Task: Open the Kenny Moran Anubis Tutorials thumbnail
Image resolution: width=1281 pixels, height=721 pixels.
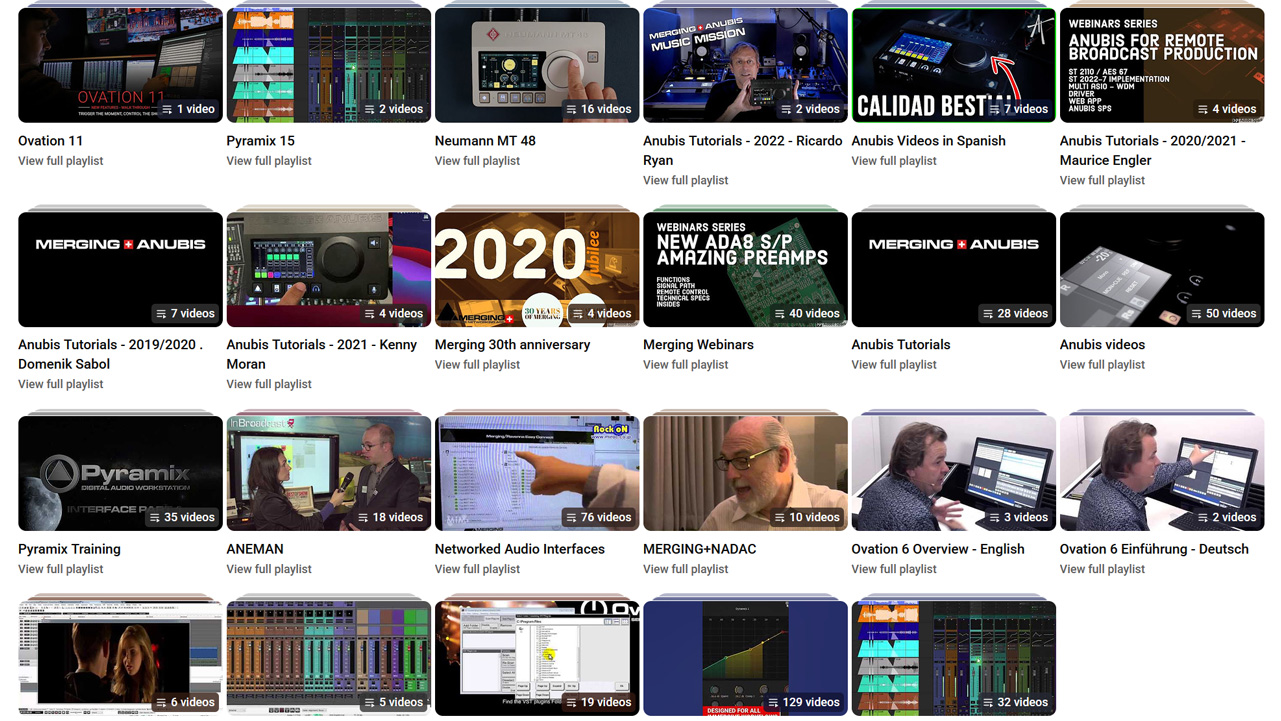Action: click(x=329, y=269)
